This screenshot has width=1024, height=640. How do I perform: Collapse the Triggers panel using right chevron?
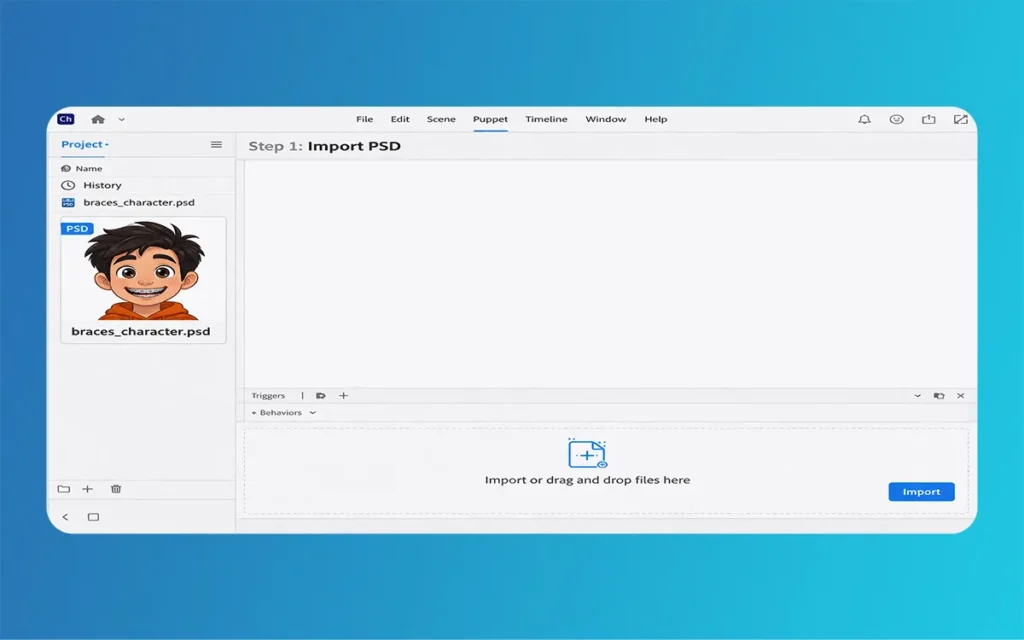[917, 396]
